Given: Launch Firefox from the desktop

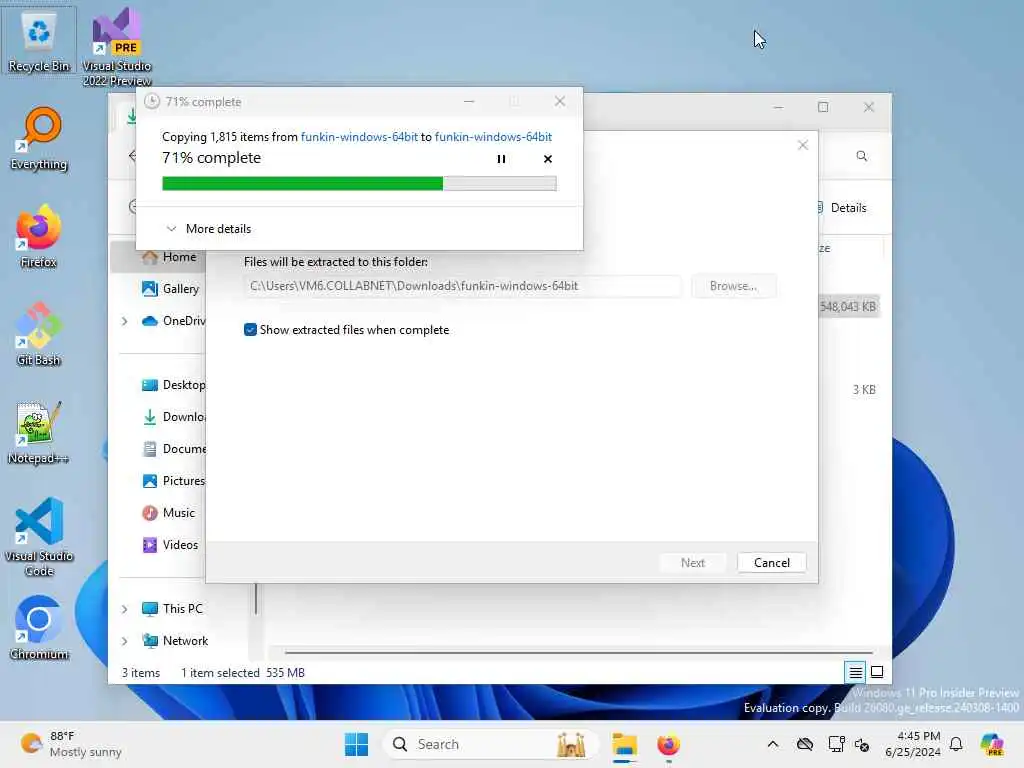Looking at the screenshot, I should 39,236.
